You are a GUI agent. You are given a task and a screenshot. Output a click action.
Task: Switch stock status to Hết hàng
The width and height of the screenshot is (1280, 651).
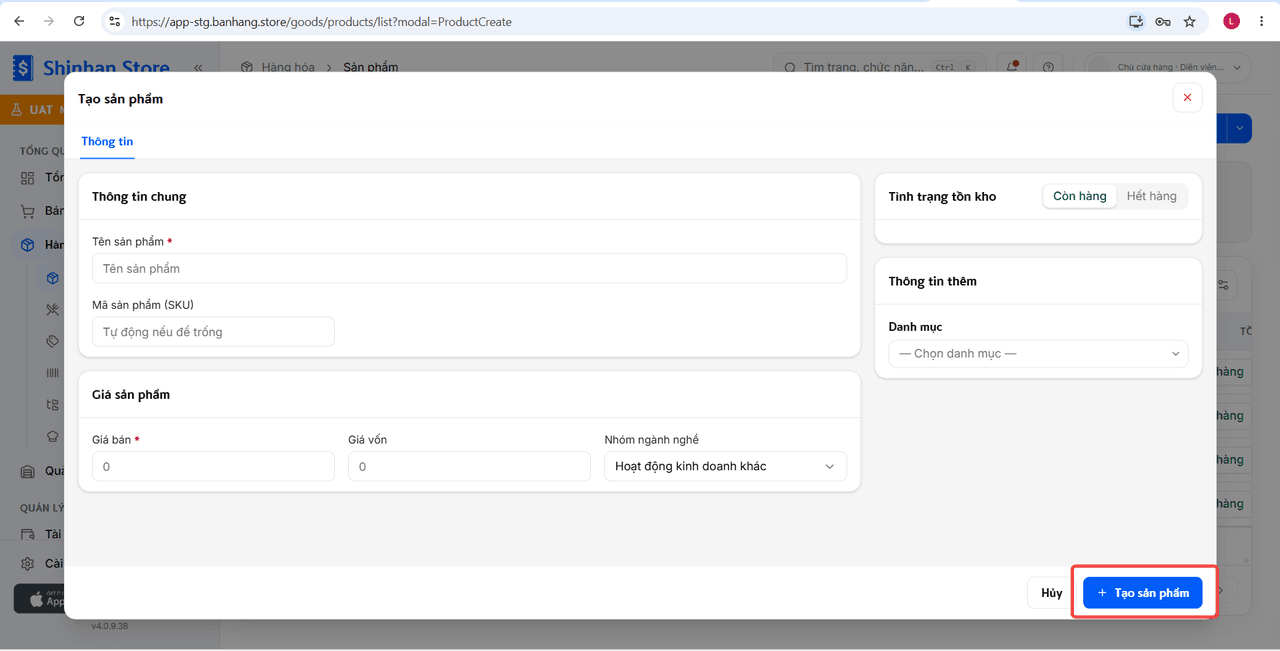point(1152,196)
